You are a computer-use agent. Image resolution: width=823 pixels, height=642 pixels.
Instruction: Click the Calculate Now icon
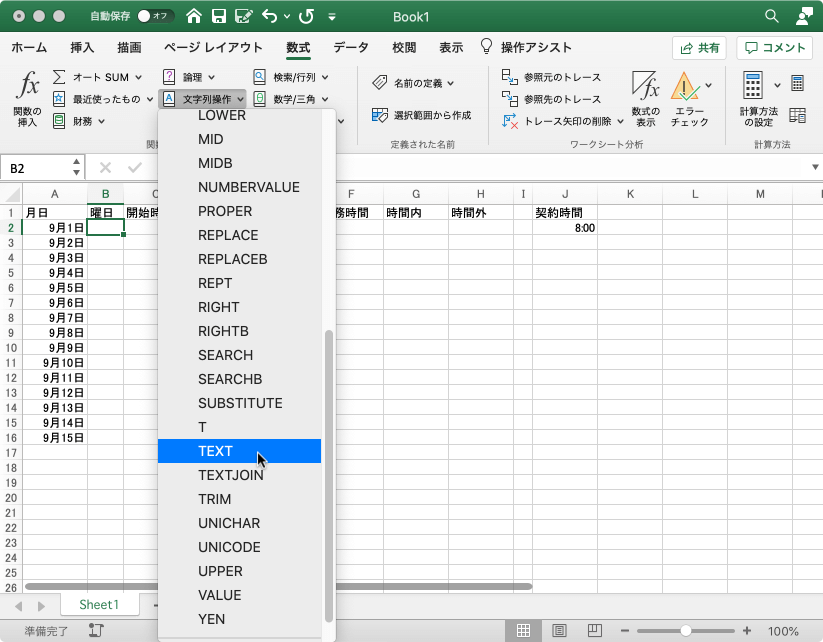(797, 83)
